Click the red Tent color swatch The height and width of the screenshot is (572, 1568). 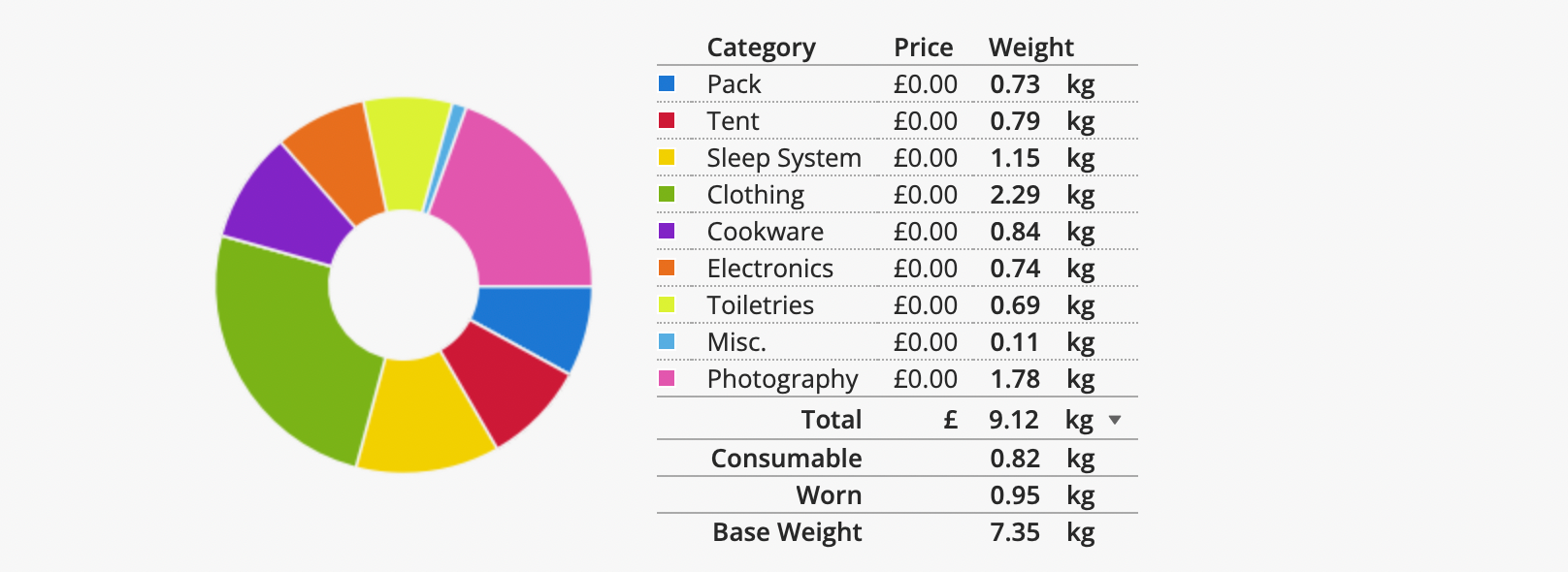[667, 121]
